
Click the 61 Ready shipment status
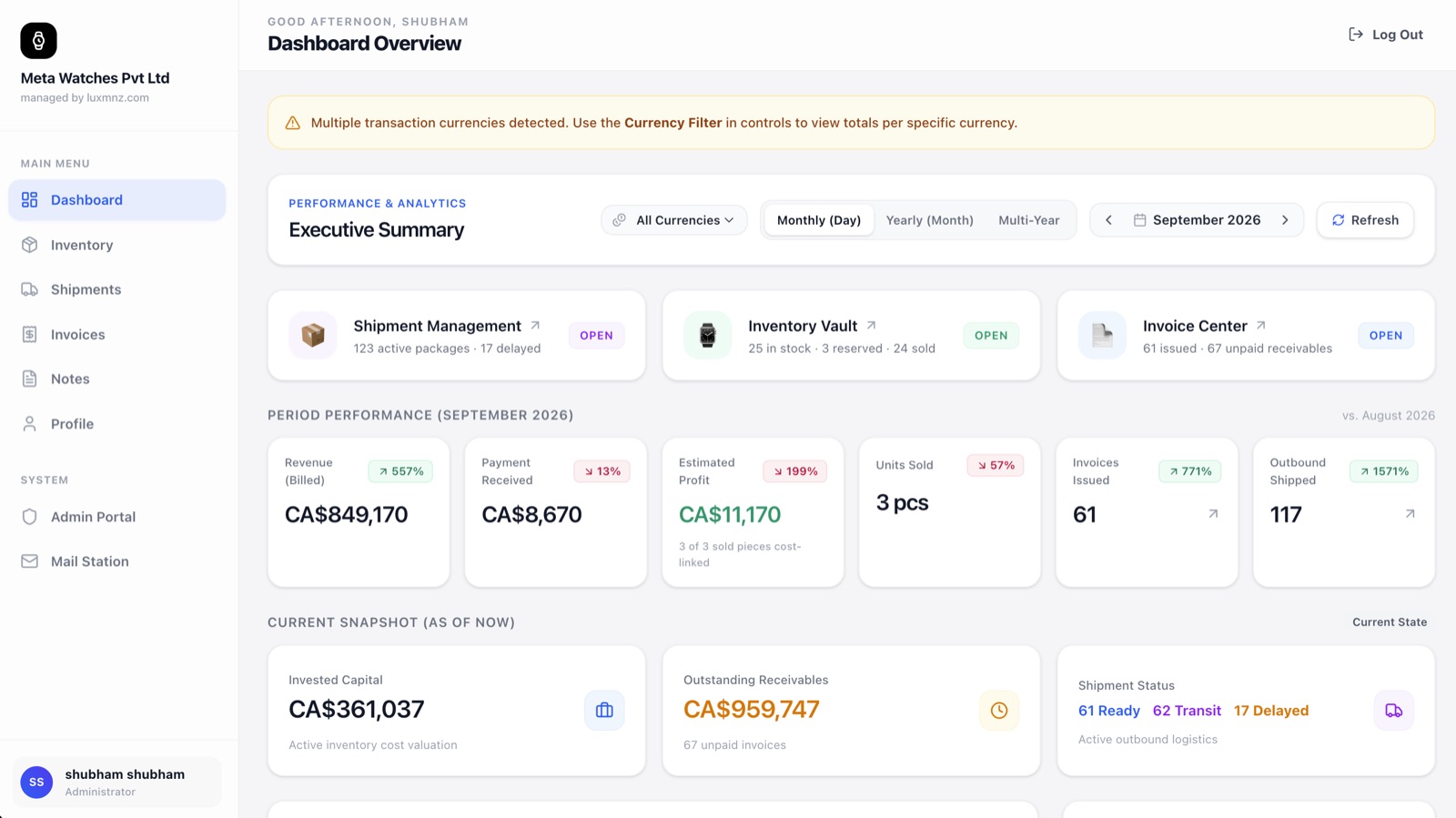coord(1109,711)
